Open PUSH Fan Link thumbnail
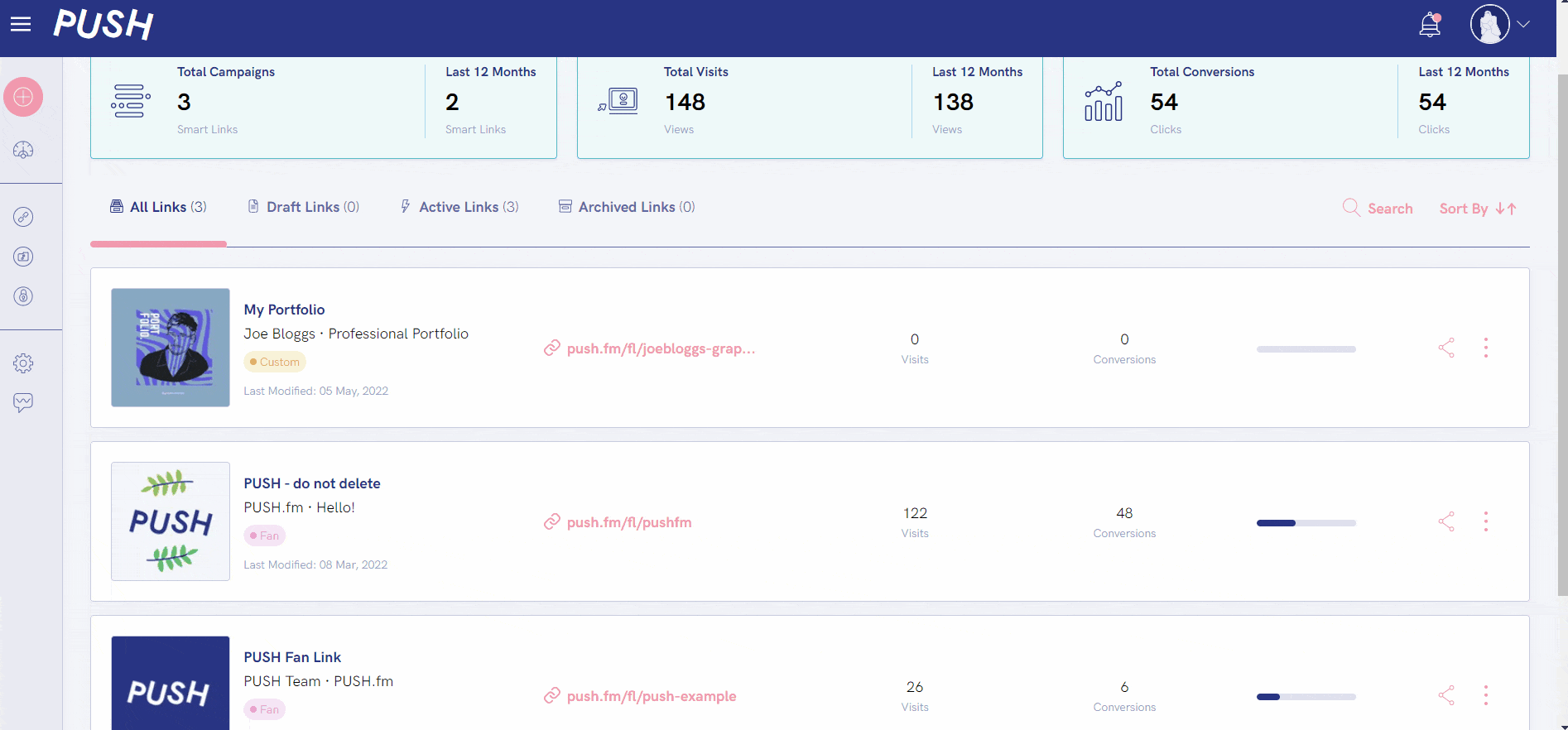The width and height of the screenshot is (1568, 730). 171,683
